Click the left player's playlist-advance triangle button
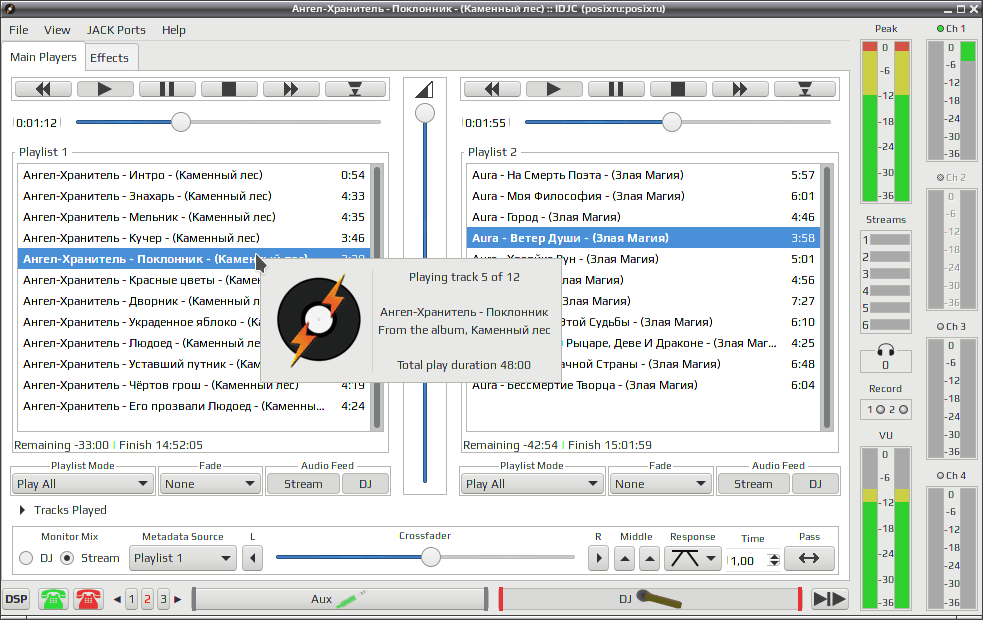 coord(355,89)
